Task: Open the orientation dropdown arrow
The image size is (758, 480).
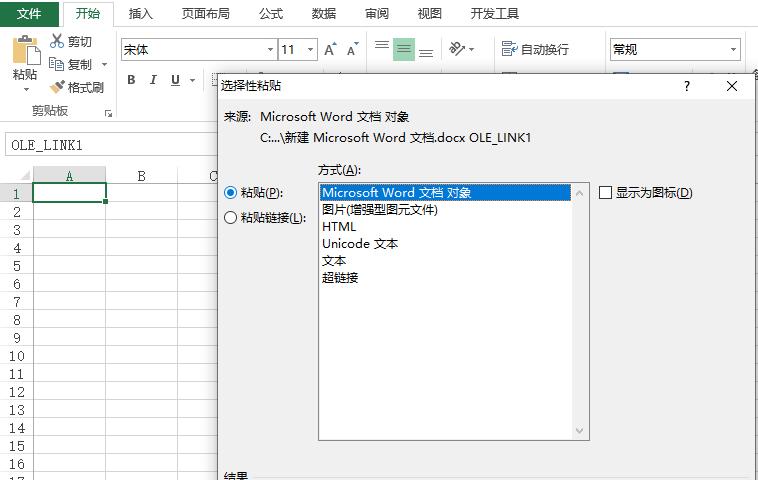Action: 471,49
